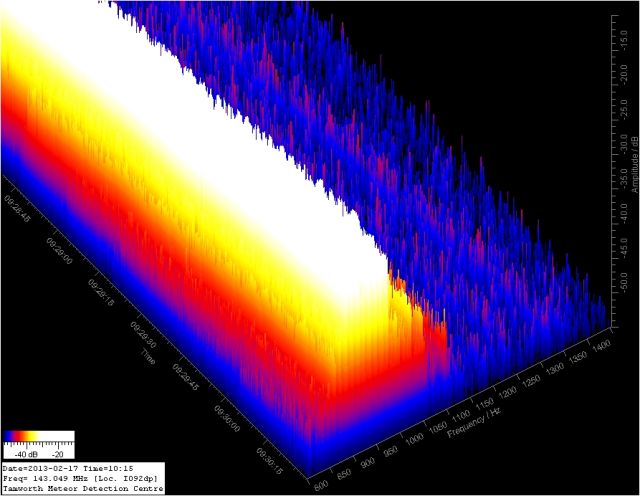The width and height of the screenshot is (640, 496).
Task: Select the 09:29:30 time axis marker
Action: (x=143, y=335)
